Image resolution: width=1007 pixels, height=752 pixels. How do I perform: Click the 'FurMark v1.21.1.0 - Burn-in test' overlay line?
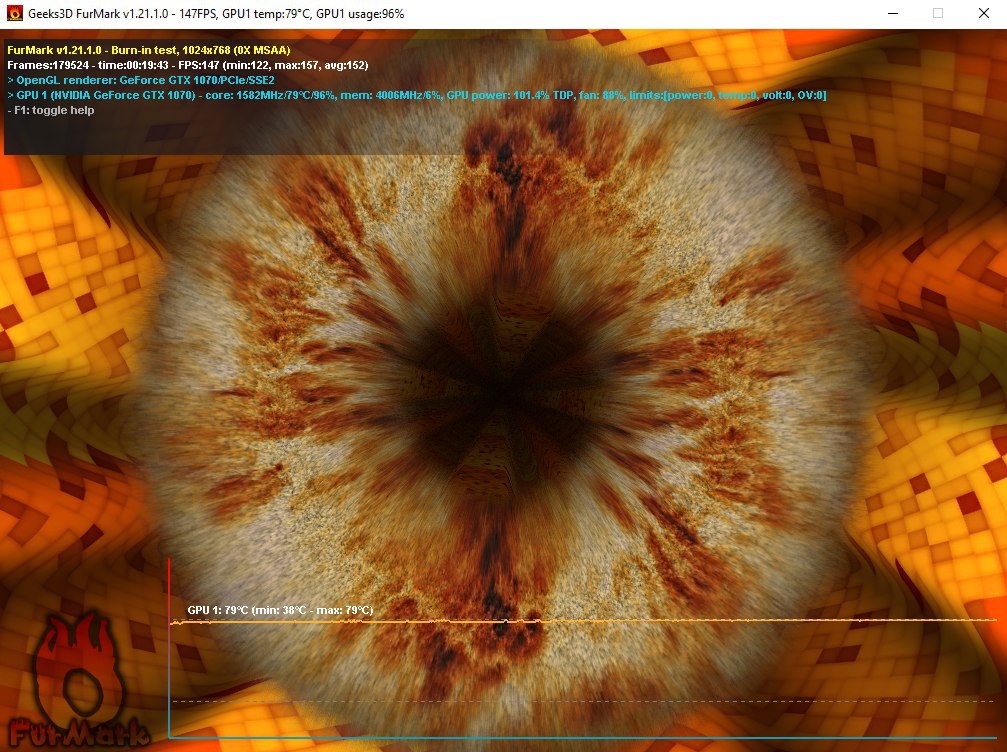149,50
